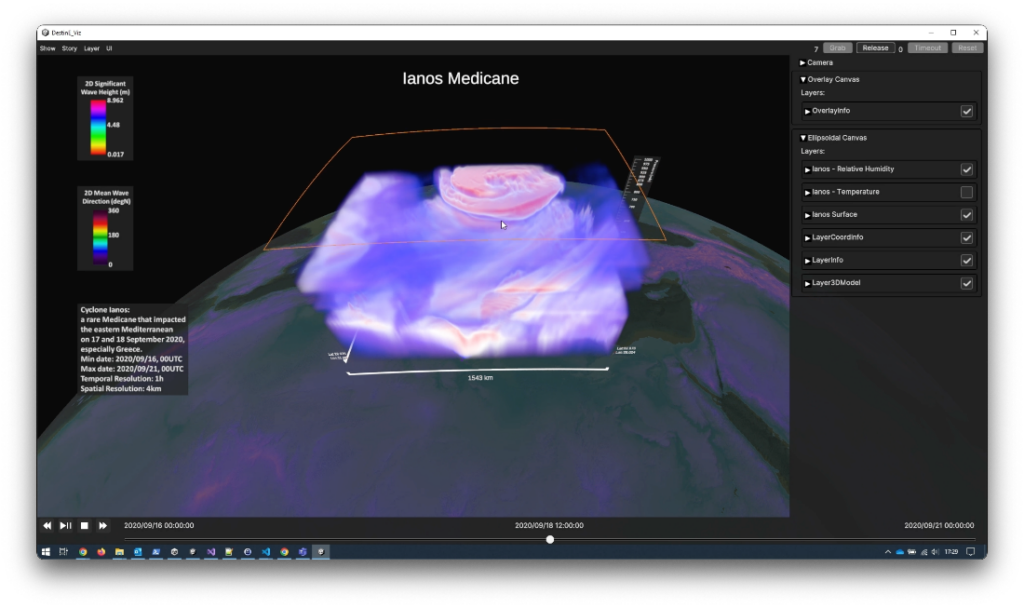
Task: Open File Explorer from the taskbar
Action: click(x=119, y=551)
